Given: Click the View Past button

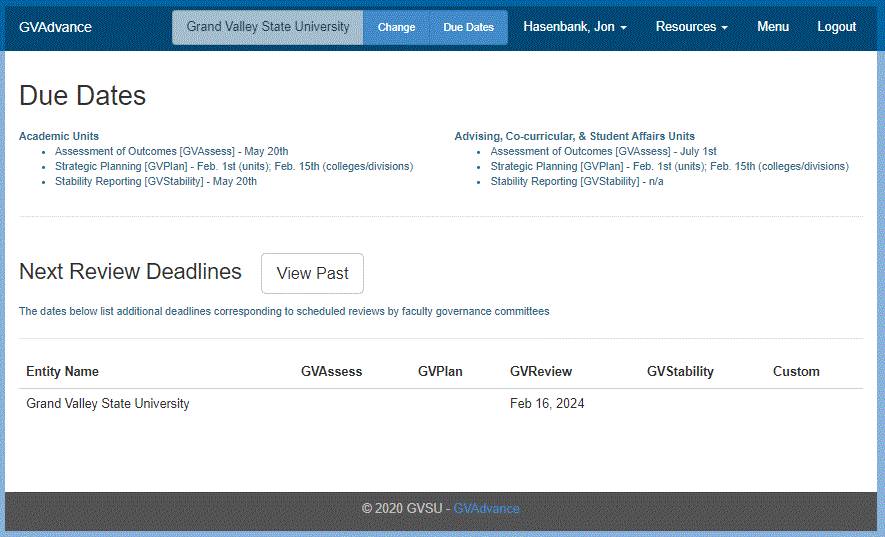Looking at the screenshot, I should [312, 273].
